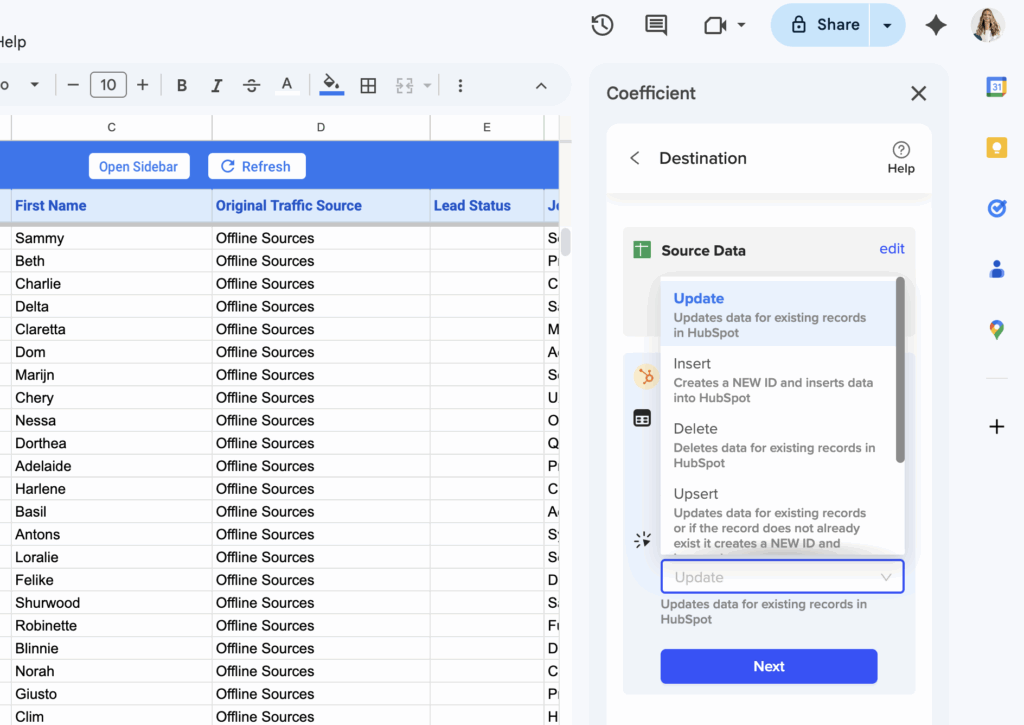This screenshot has width=1024, height=725.
Task: Ask Gemini with the sparkle icon
Action: [x=936, y=25]
